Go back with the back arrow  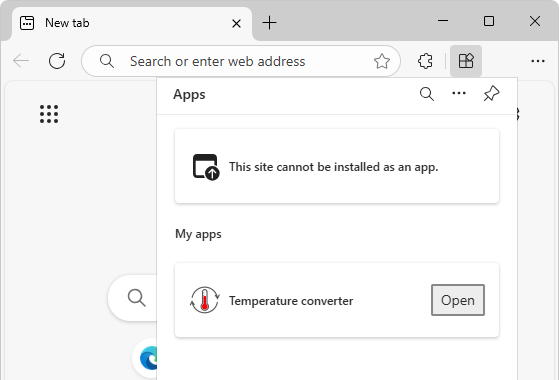tap(21, 61)
